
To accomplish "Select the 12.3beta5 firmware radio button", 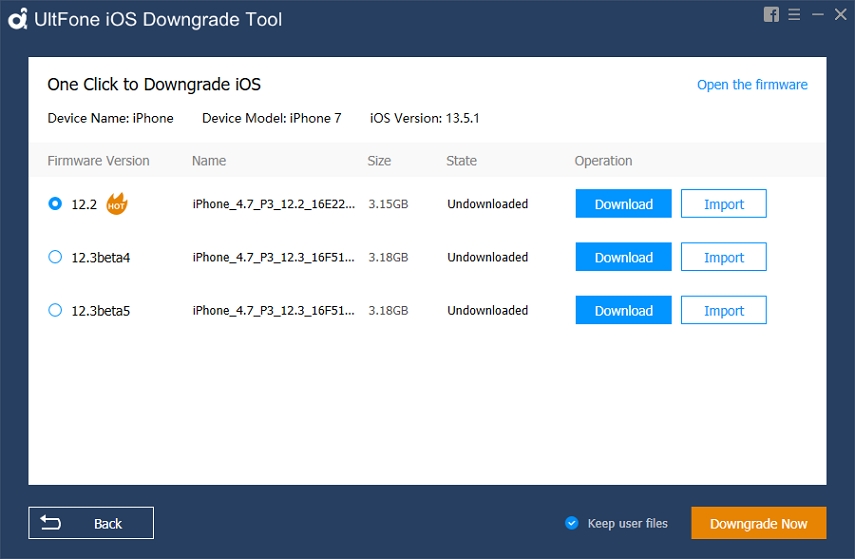I will point(55,310).
